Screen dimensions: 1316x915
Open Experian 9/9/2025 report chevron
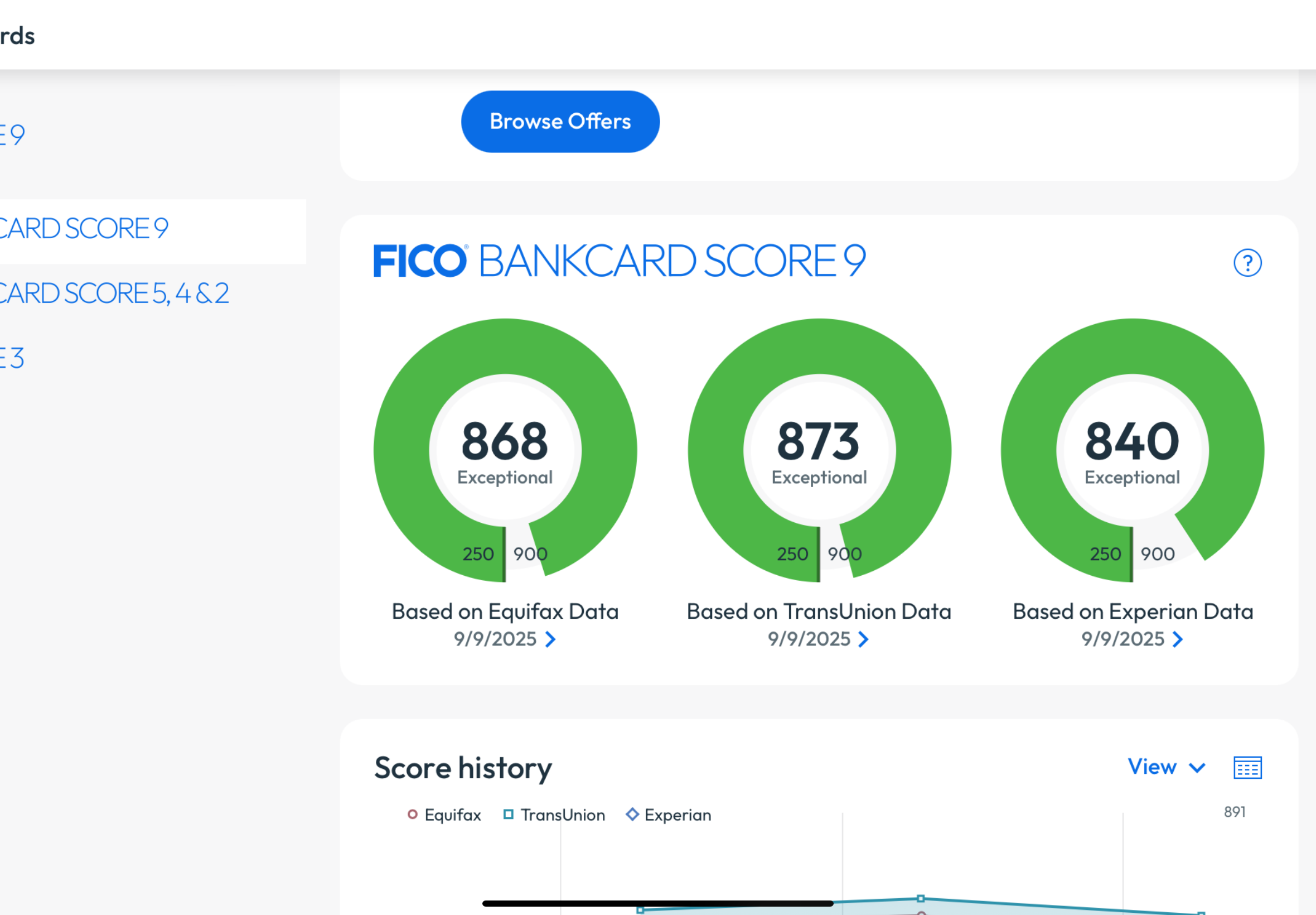pos(1177,639)
